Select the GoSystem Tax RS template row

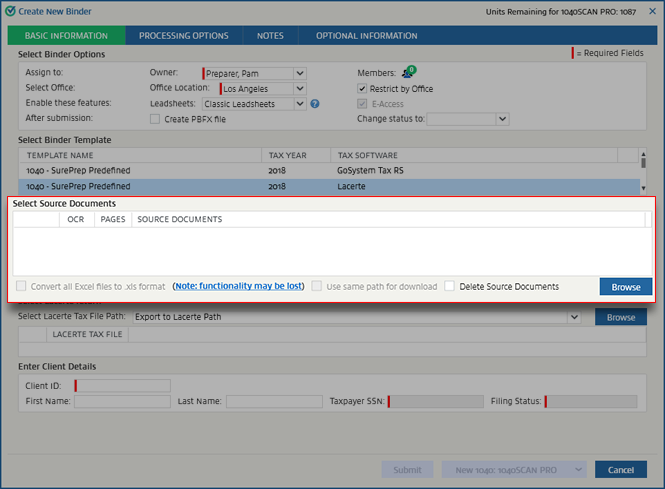click(x=329, y=170)
